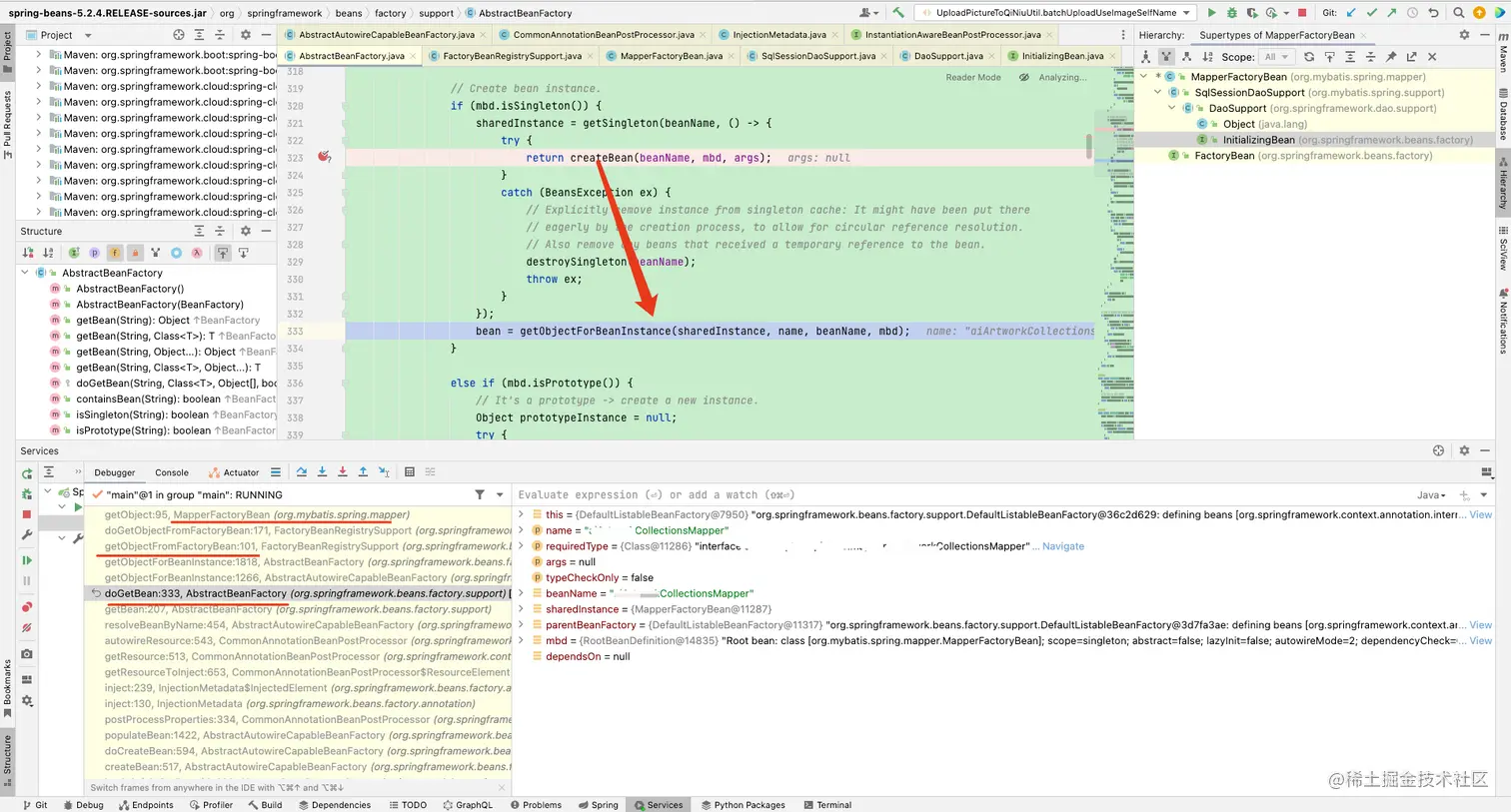Click the red Force Step Into arrow
This screenshot has height=812, width=1511.
click(x=342, y=472)
